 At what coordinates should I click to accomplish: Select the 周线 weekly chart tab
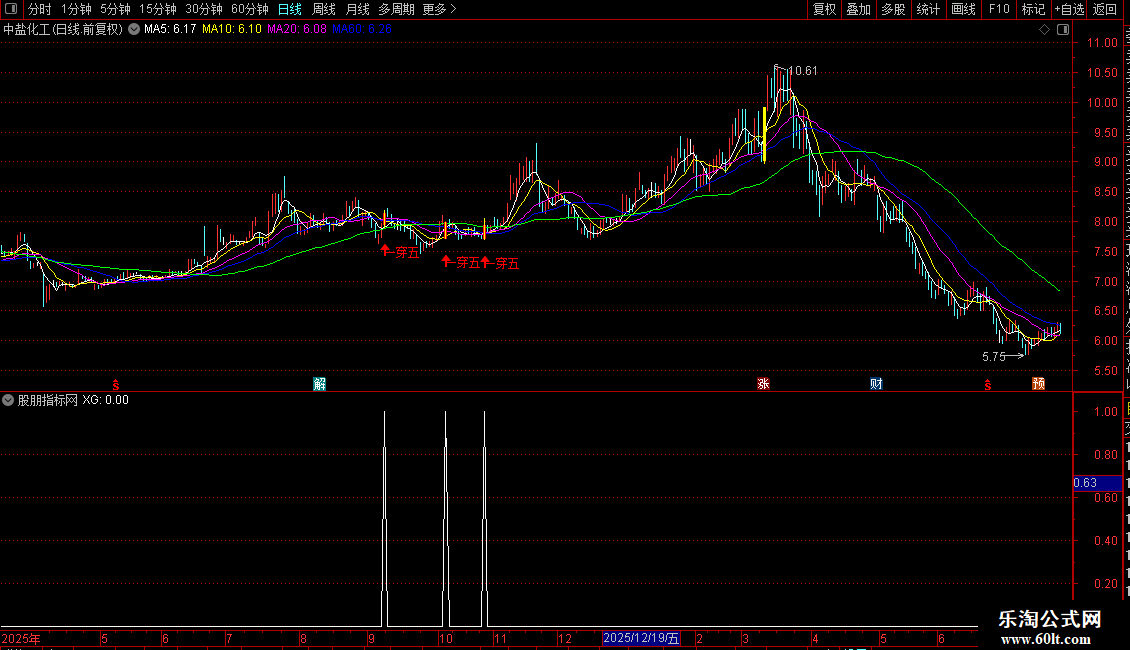click(324, 9)
